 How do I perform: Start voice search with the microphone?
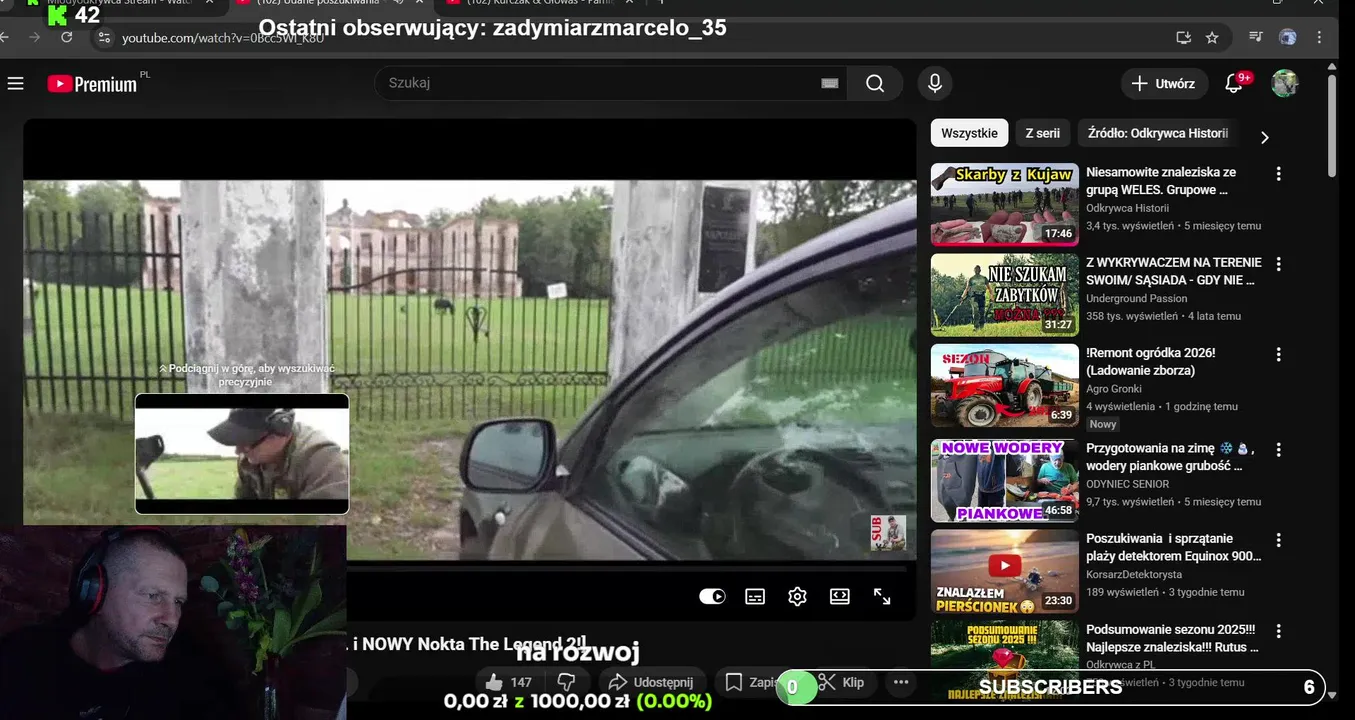935,83
